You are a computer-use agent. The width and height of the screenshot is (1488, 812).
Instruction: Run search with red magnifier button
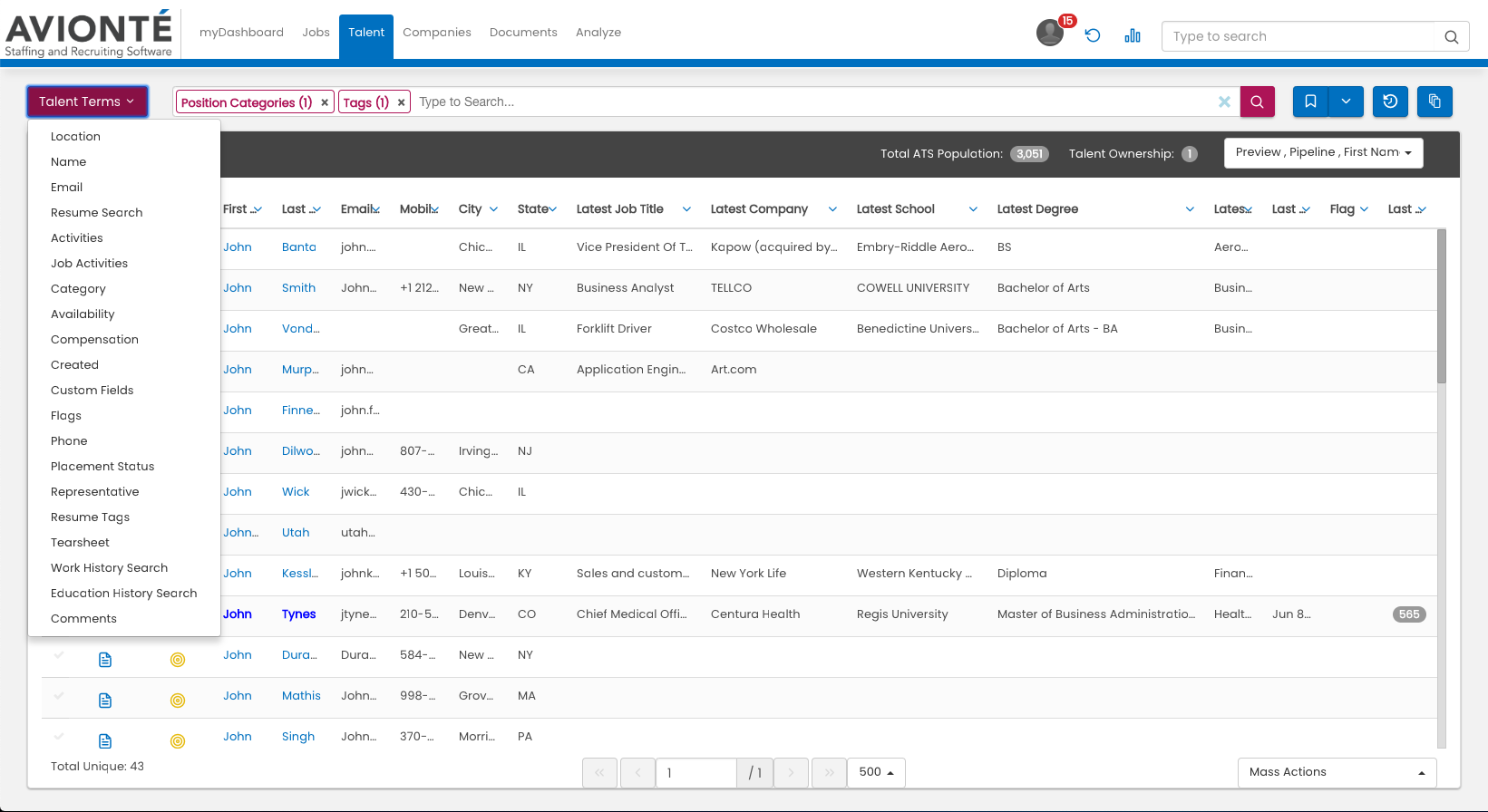(1257, 101)
